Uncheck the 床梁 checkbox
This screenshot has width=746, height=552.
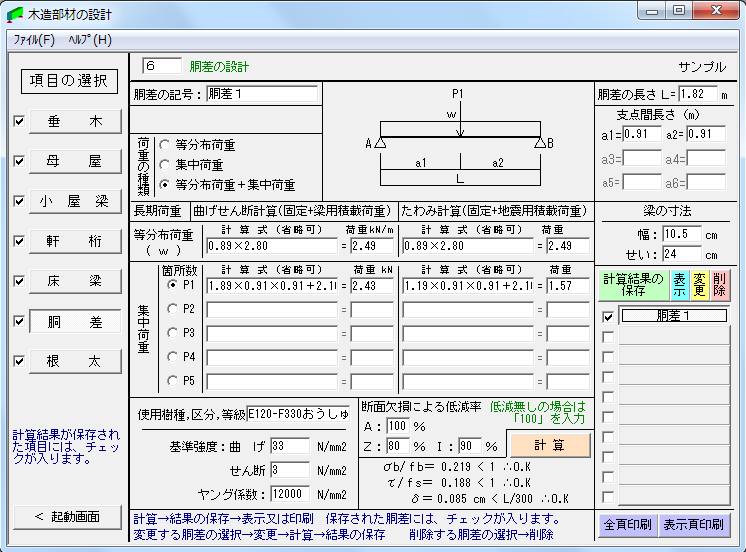pyautogui.click(x=19, y=281)
